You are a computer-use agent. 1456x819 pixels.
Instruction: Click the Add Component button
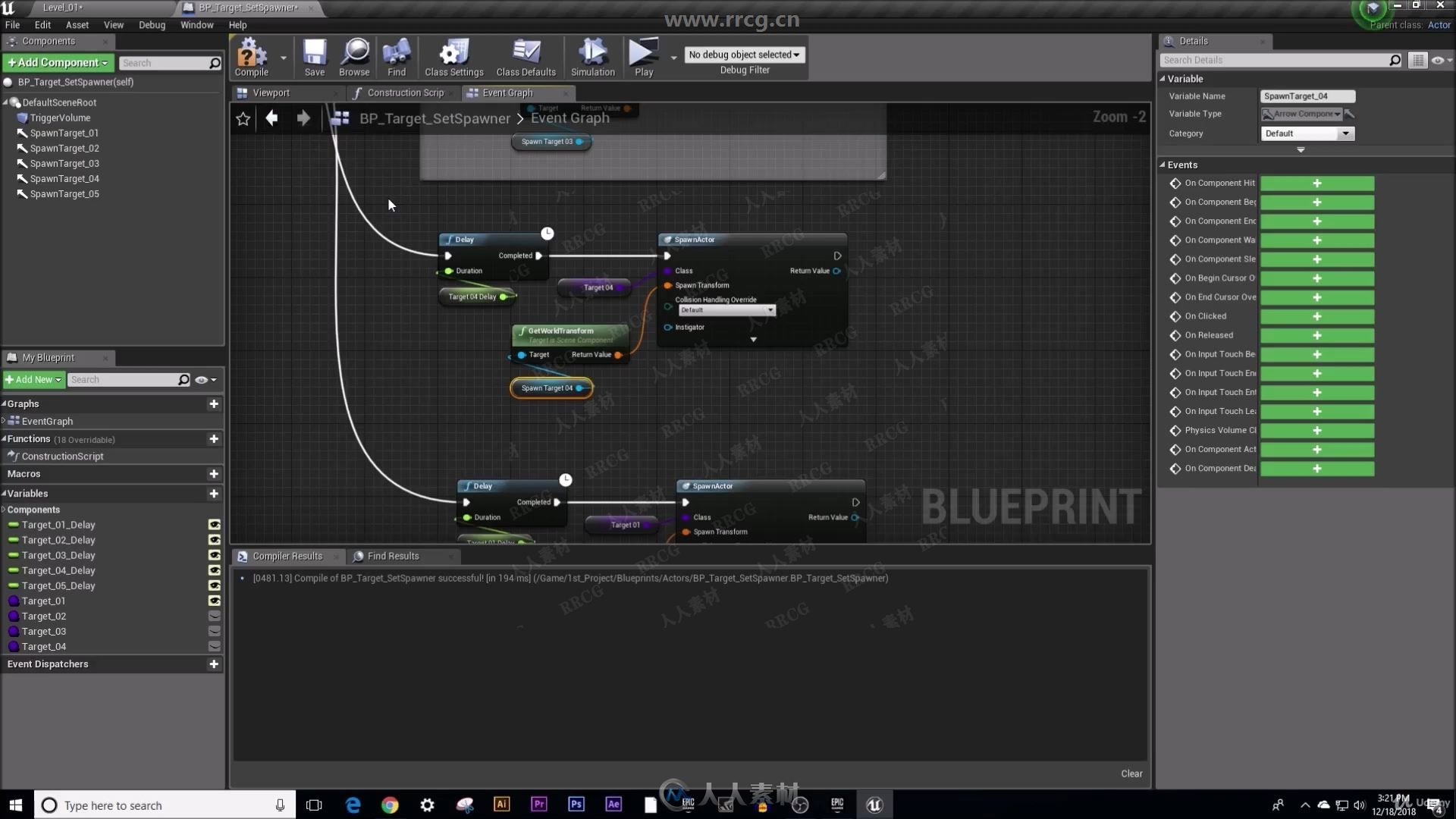point(57,62)
